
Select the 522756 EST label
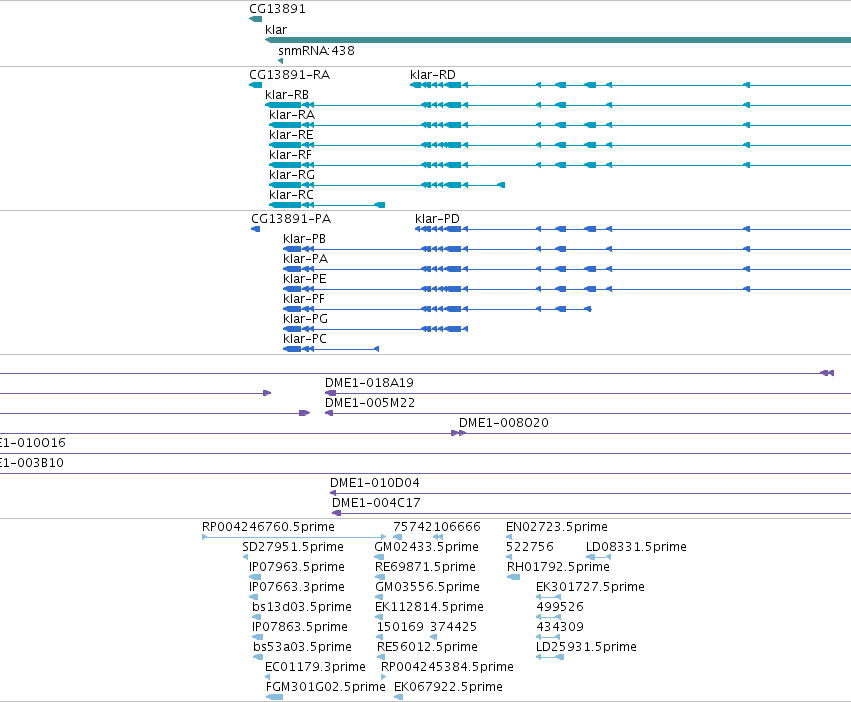coord(530,547)
